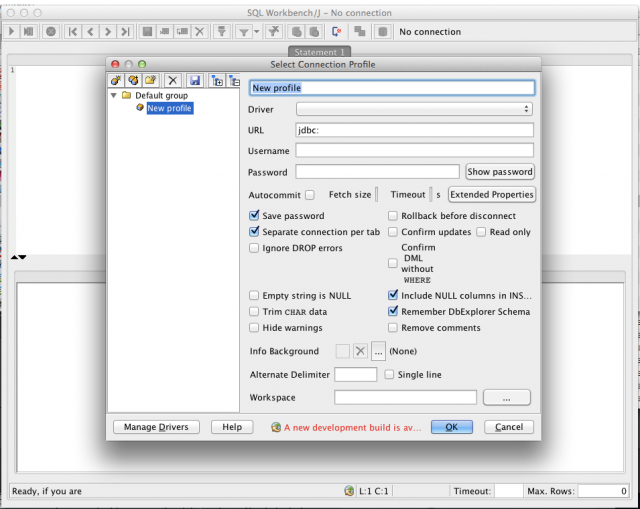640x509 pixels.
Task: Delete the selected profile icon
Action: (x=173, y=80)
